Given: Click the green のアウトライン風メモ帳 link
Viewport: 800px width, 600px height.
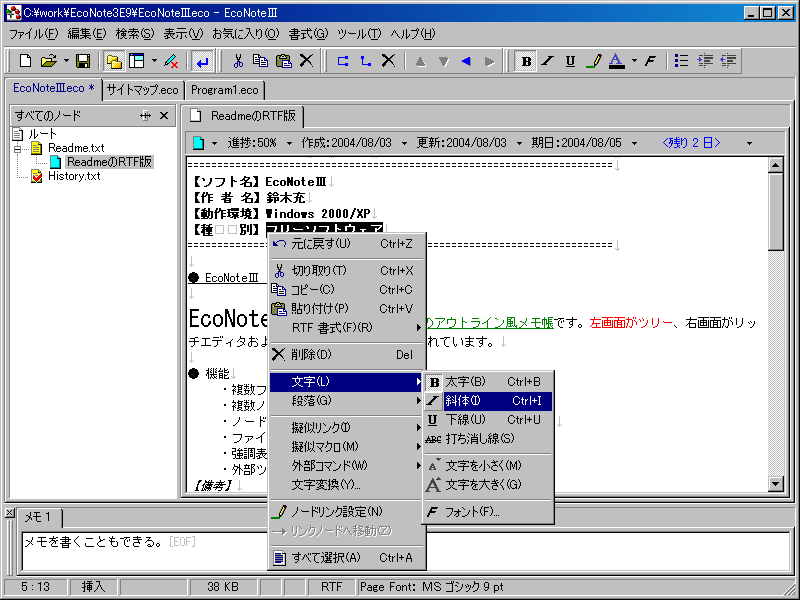Looking at the screenshot, I should coord(490,323).
